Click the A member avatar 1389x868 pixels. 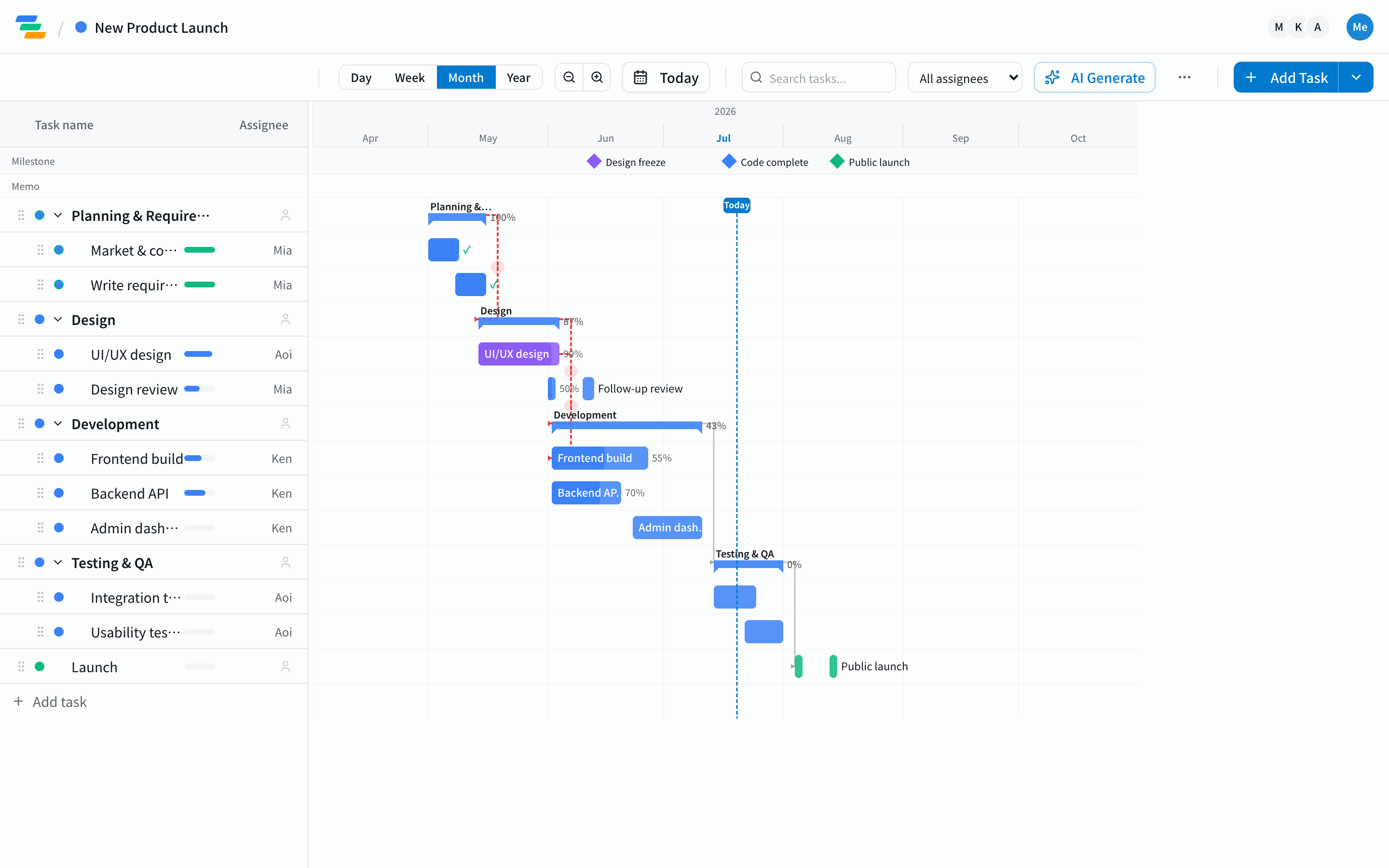pos(1317,27)
